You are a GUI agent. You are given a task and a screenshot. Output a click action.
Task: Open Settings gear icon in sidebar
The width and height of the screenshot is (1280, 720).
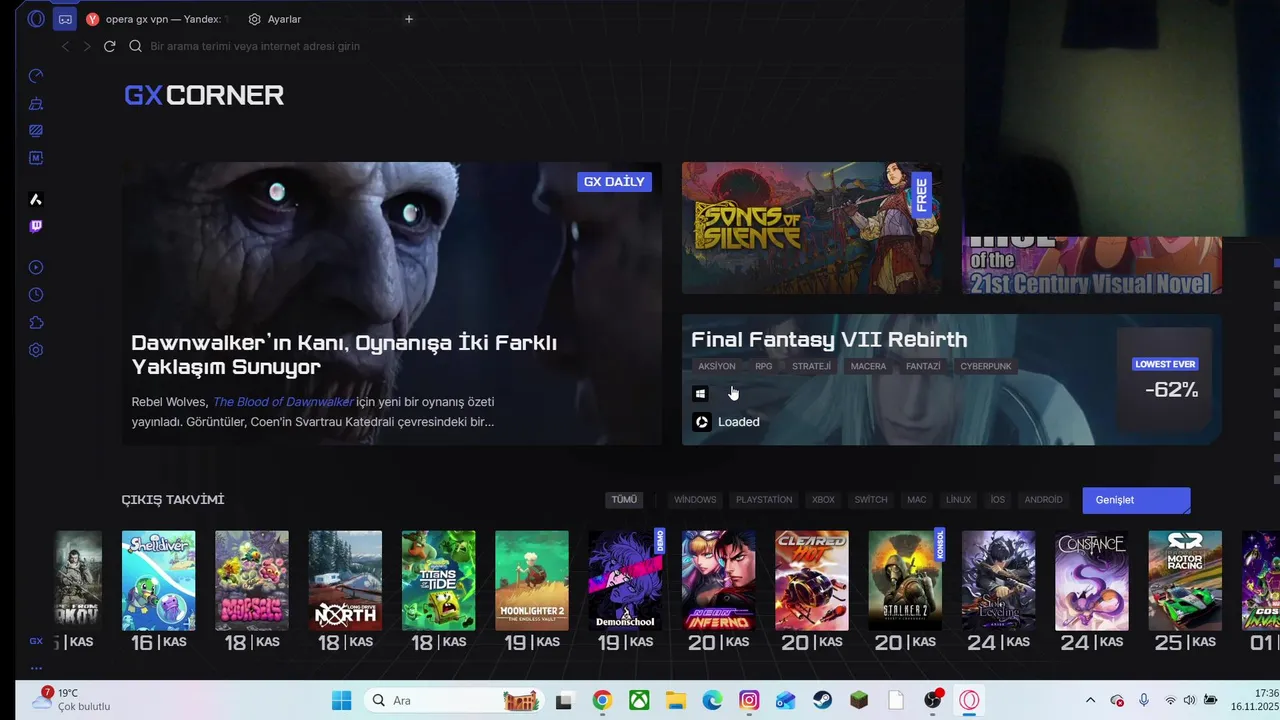[x=36, y=350]
